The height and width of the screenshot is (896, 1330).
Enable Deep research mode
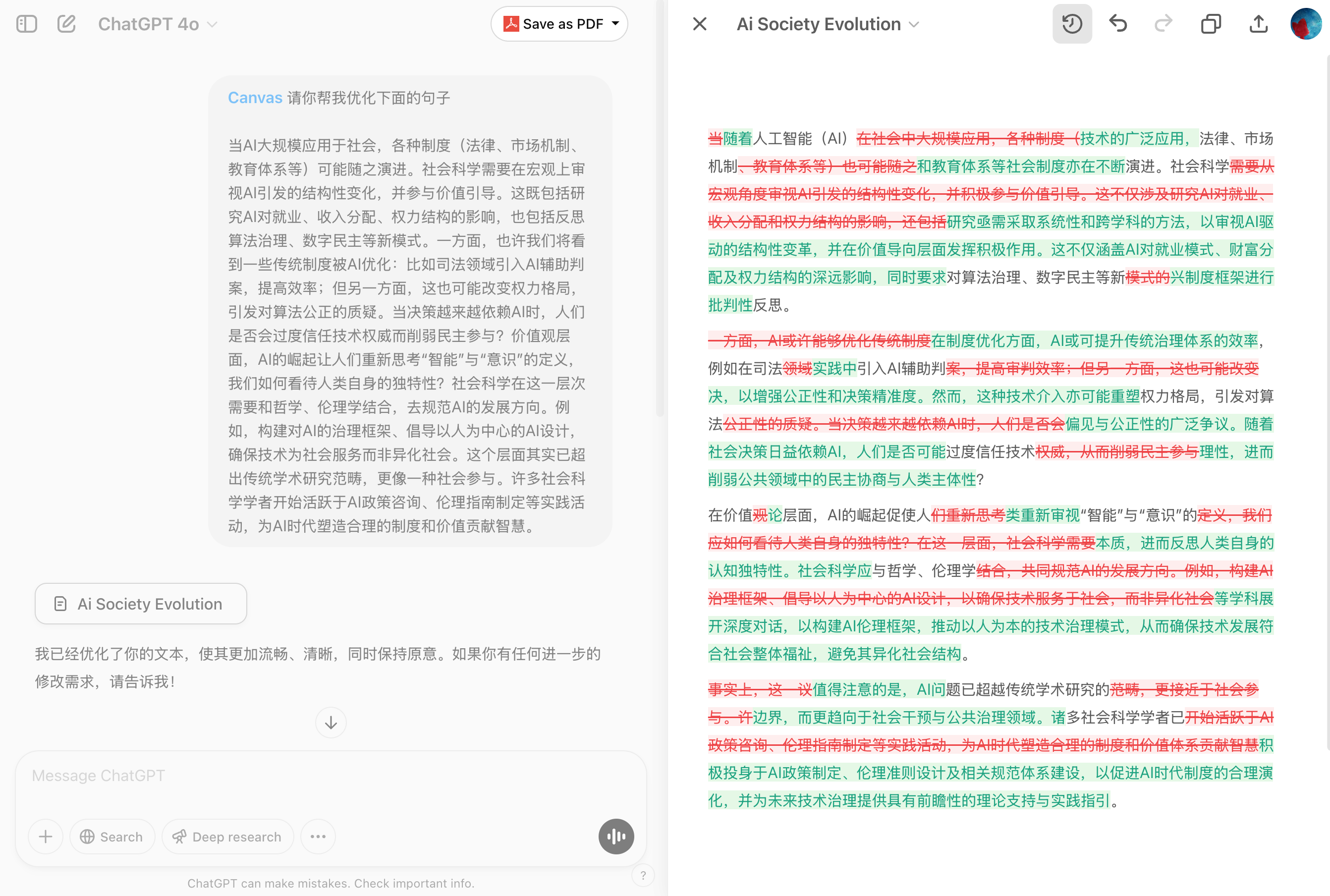227,837
